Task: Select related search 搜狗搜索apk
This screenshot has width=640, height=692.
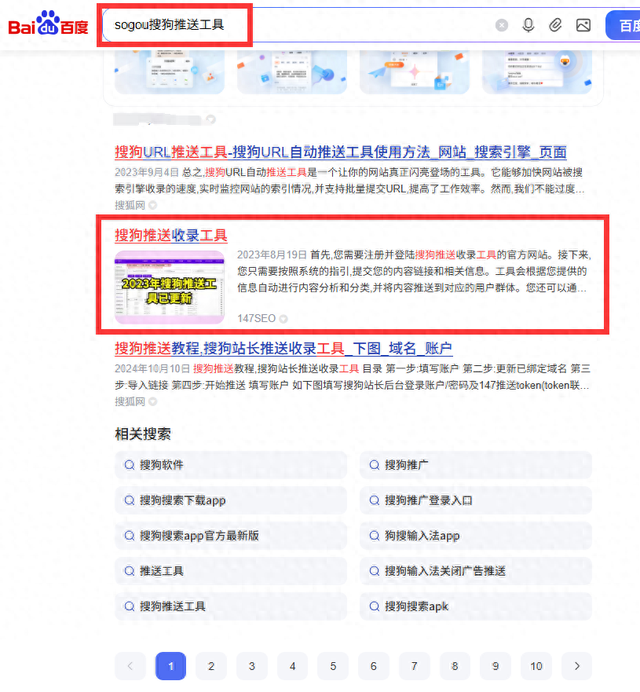Action: click(476, 606)
